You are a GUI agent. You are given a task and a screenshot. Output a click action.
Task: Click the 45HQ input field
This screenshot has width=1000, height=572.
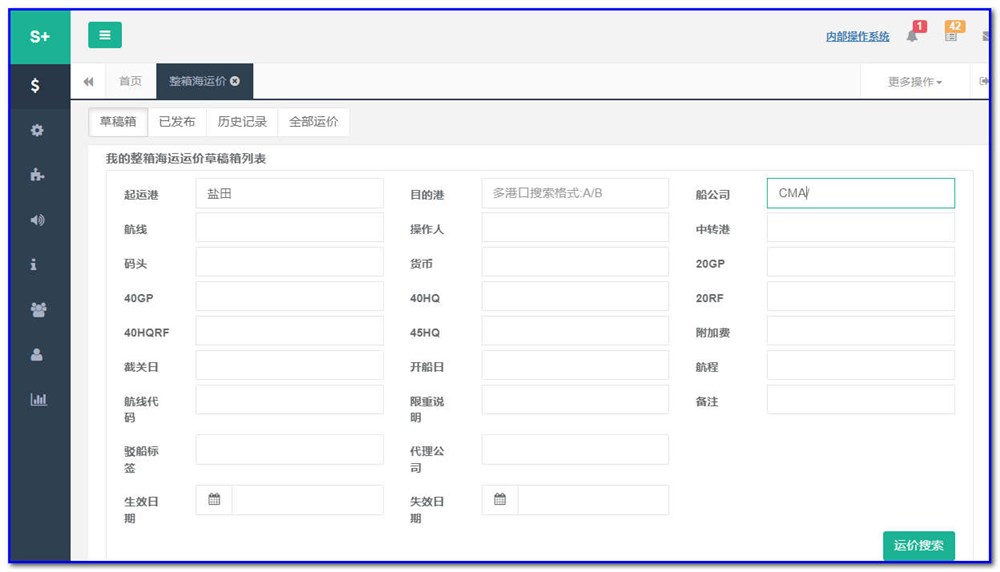[x=575, y=331]
